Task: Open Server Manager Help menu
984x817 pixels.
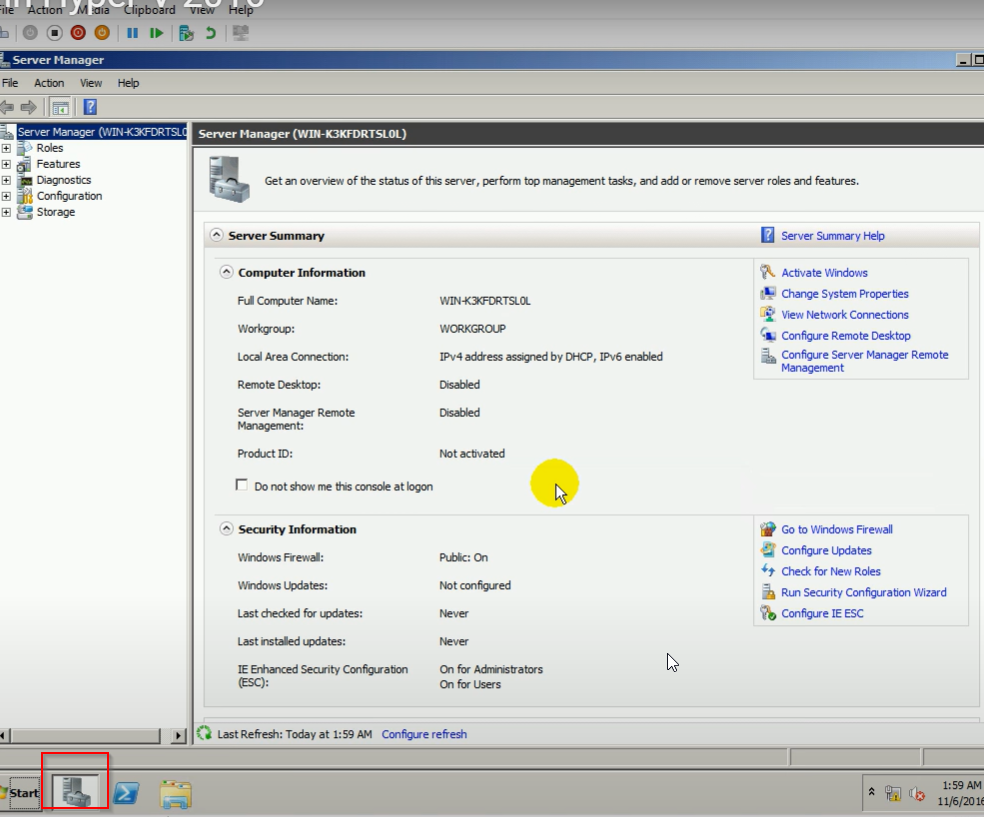Action: pos(128,83)
